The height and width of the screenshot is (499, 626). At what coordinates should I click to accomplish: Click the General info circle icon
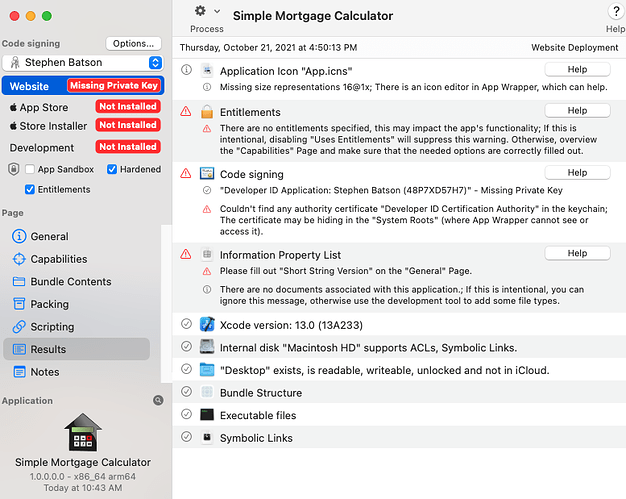(x=19, y=236)
